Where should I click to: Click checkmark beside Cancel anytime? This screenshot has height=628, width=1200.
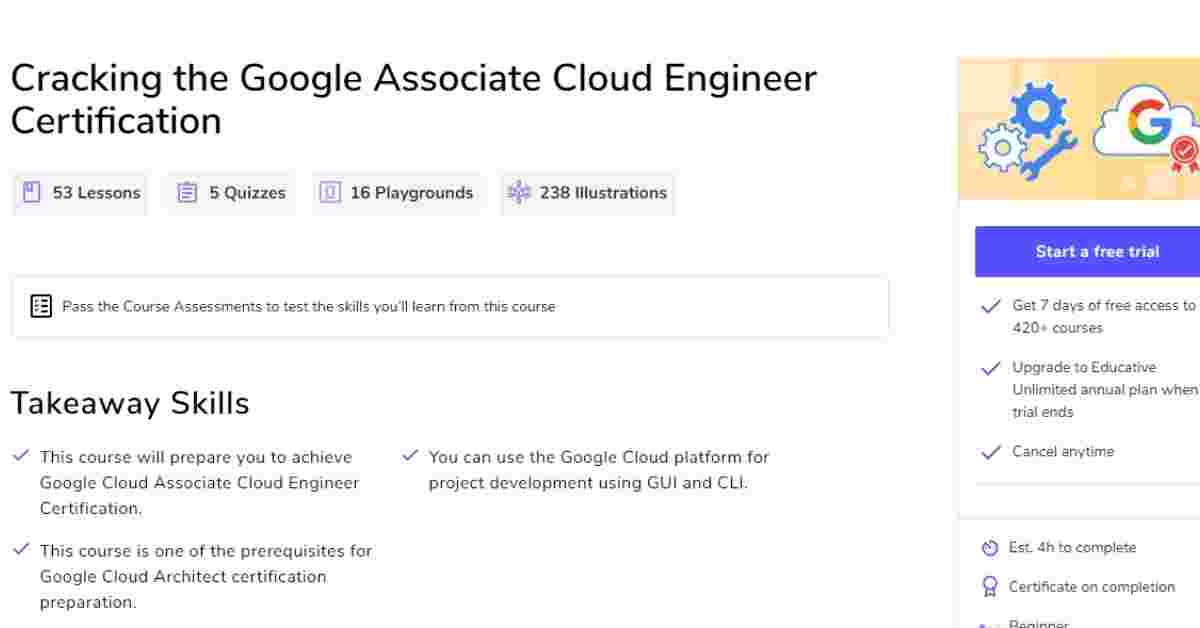point(991,453)
